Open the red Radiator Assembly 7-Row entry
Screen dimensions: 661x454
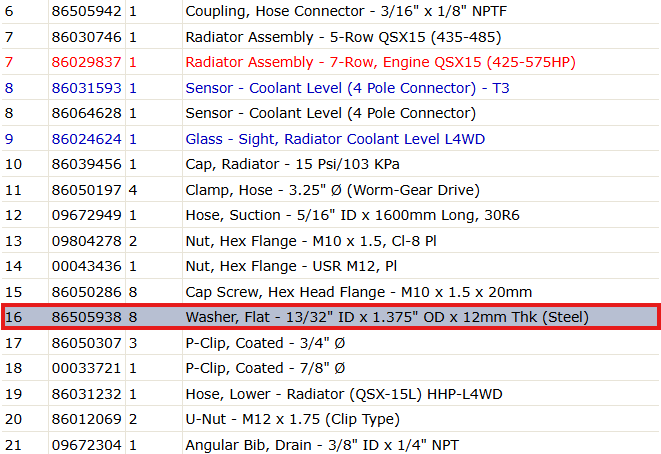click(380, 62)
